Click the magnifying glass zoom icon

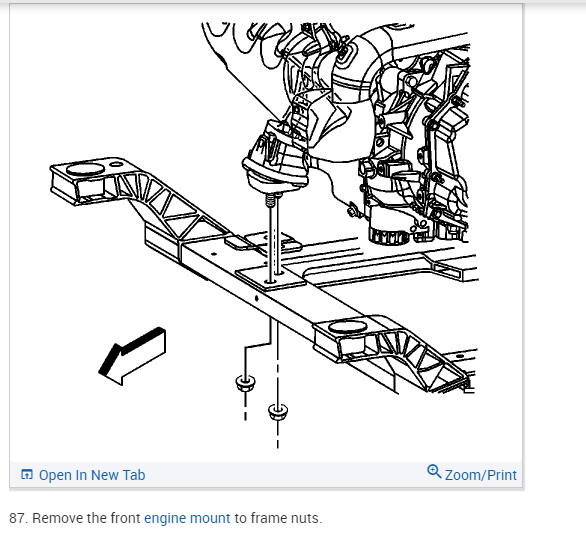[434, 471]
